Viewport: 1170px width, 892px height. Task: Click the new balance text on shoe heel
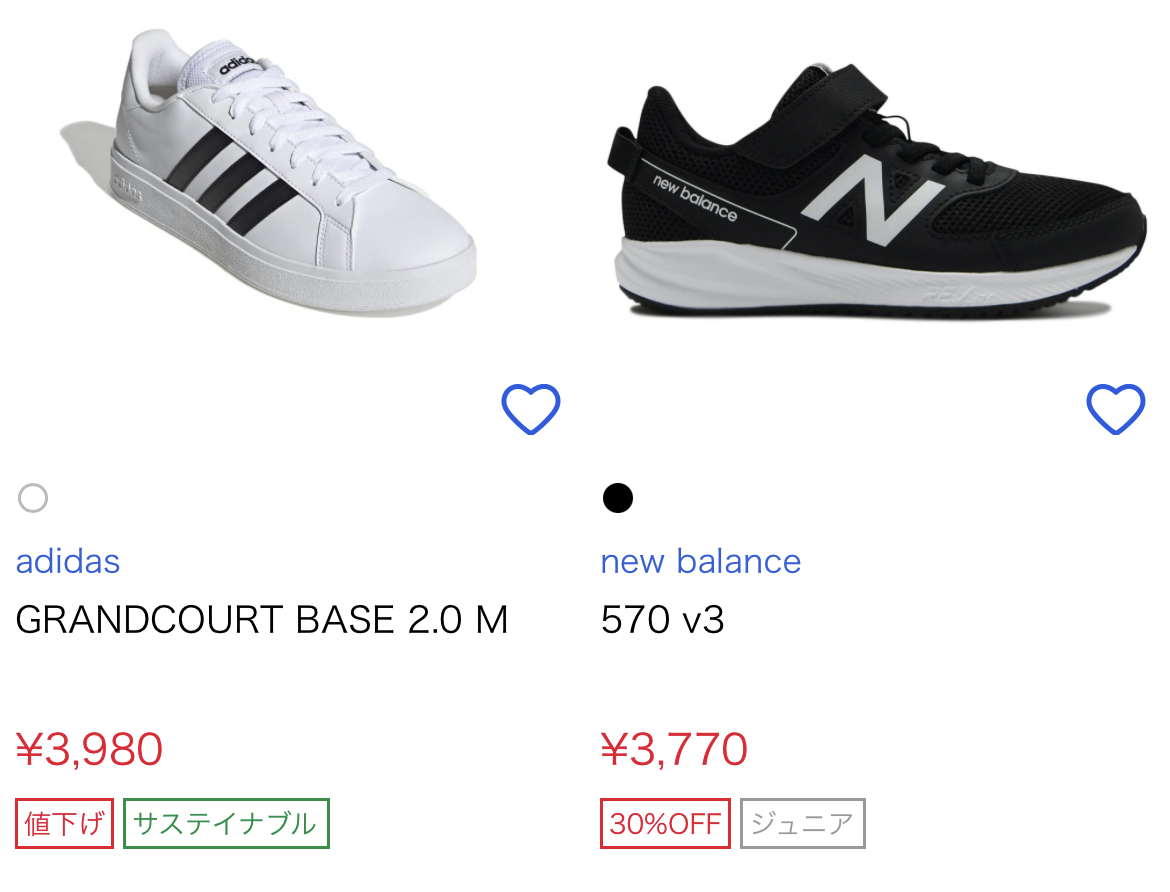coord(694,196)
